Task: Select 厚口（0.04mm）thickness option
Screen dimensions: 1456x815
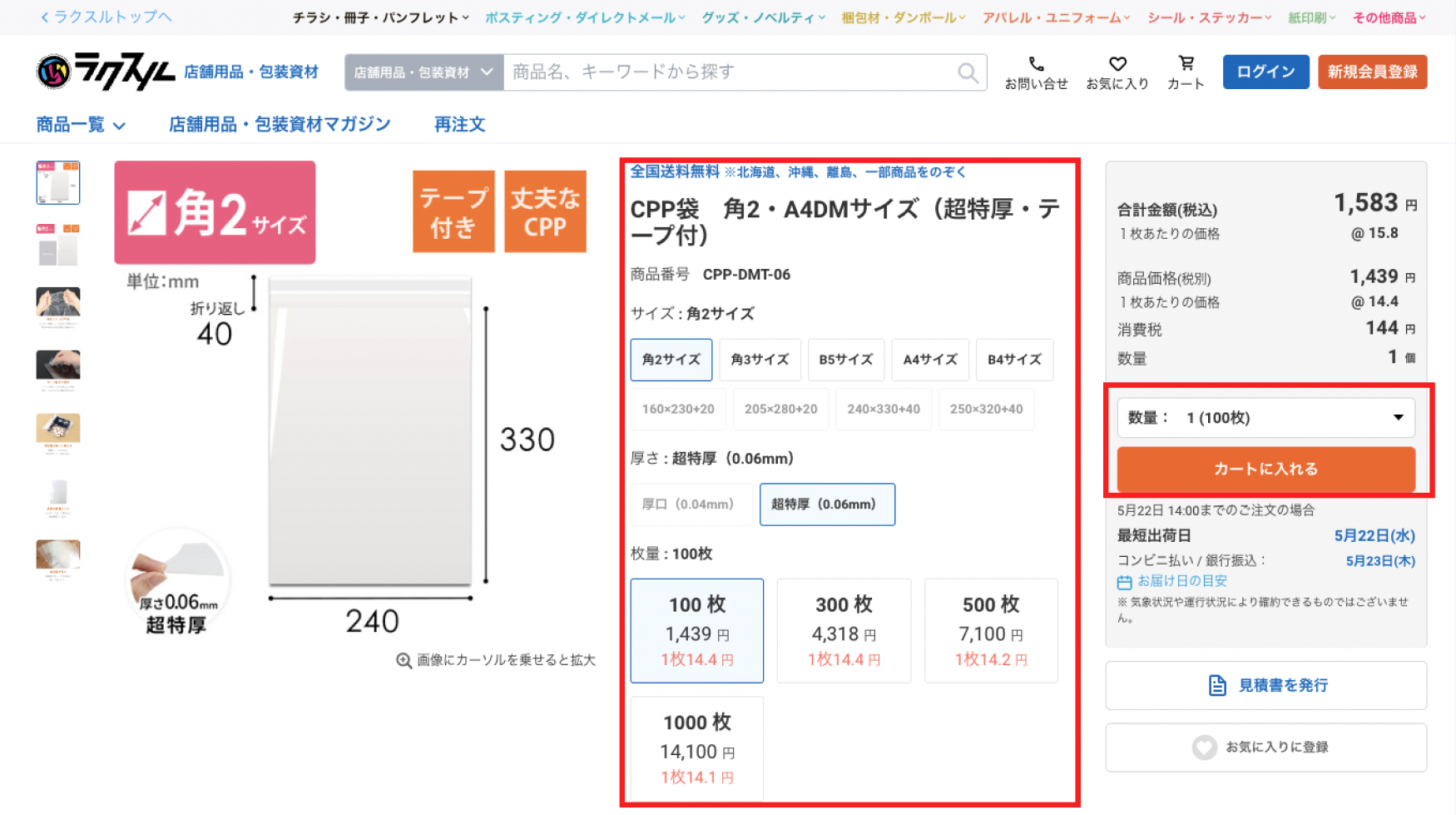Action: click(691, 504)
